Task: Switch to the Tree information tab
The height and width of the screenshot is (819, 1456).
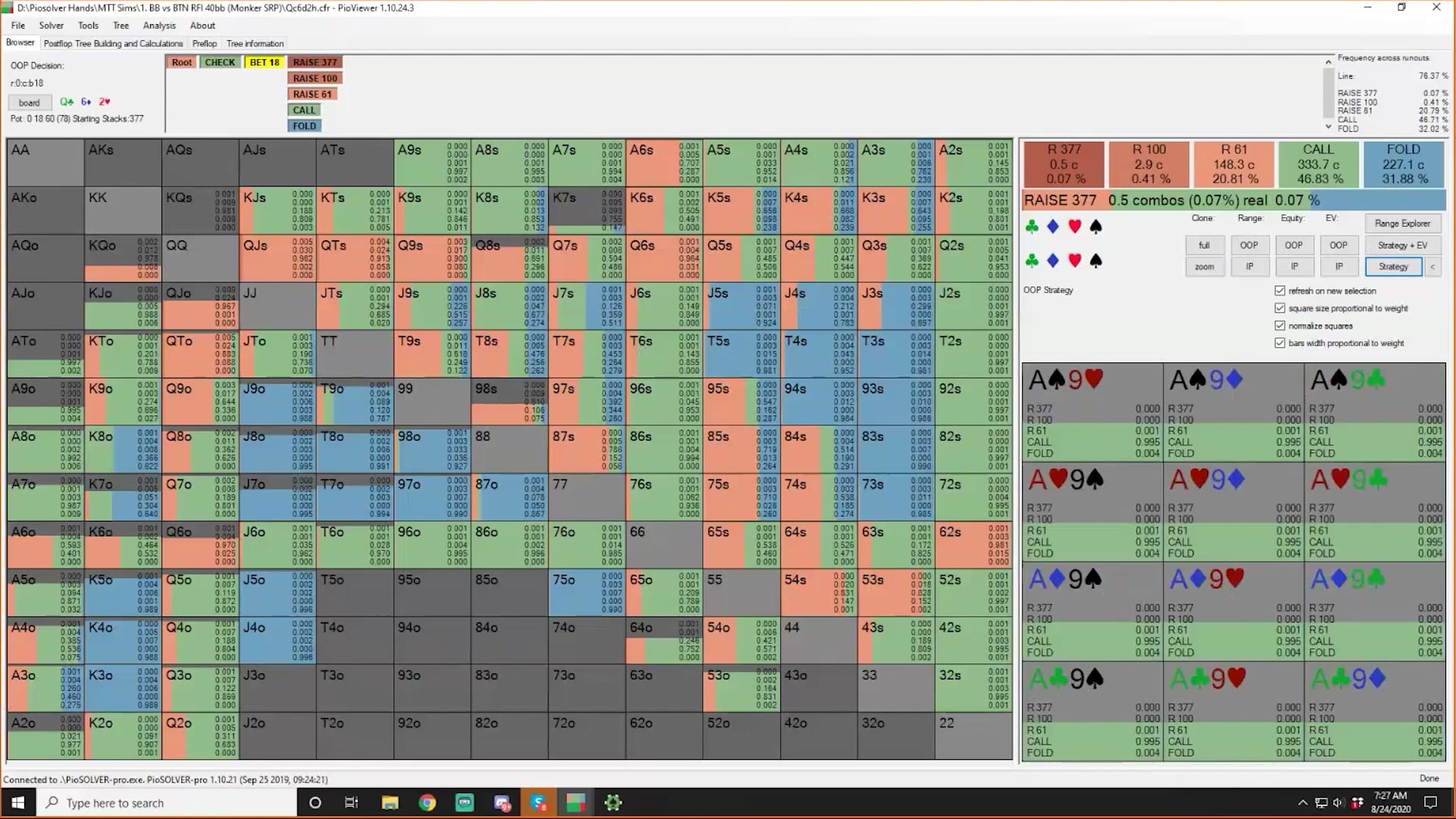Action: coord(255,43)
